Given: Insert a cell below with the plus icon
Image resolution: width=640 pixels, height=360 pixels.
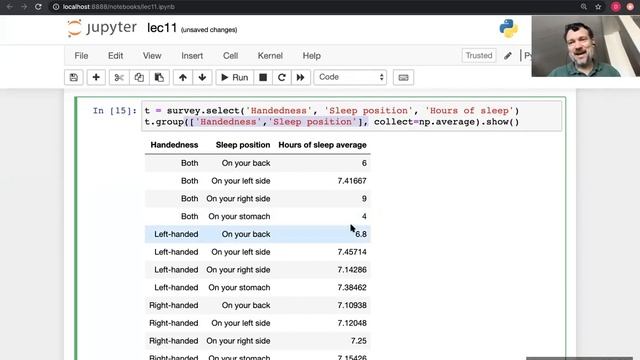Looking at the screenshot, I should coord(96,77).
